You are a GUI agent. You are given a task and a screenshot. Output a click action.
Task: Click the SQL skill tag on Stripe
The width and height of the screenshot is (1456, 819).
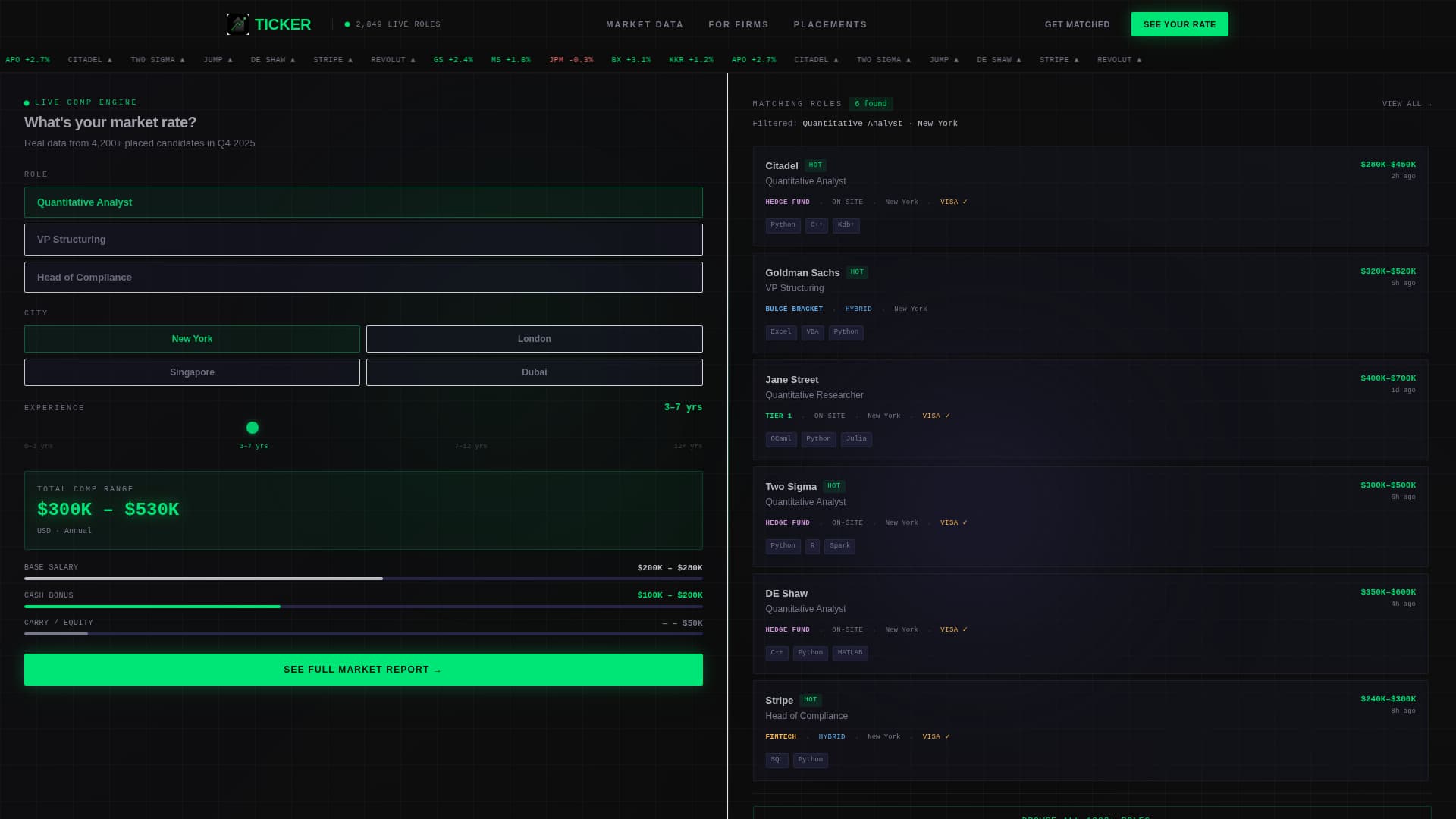[777, 760]
